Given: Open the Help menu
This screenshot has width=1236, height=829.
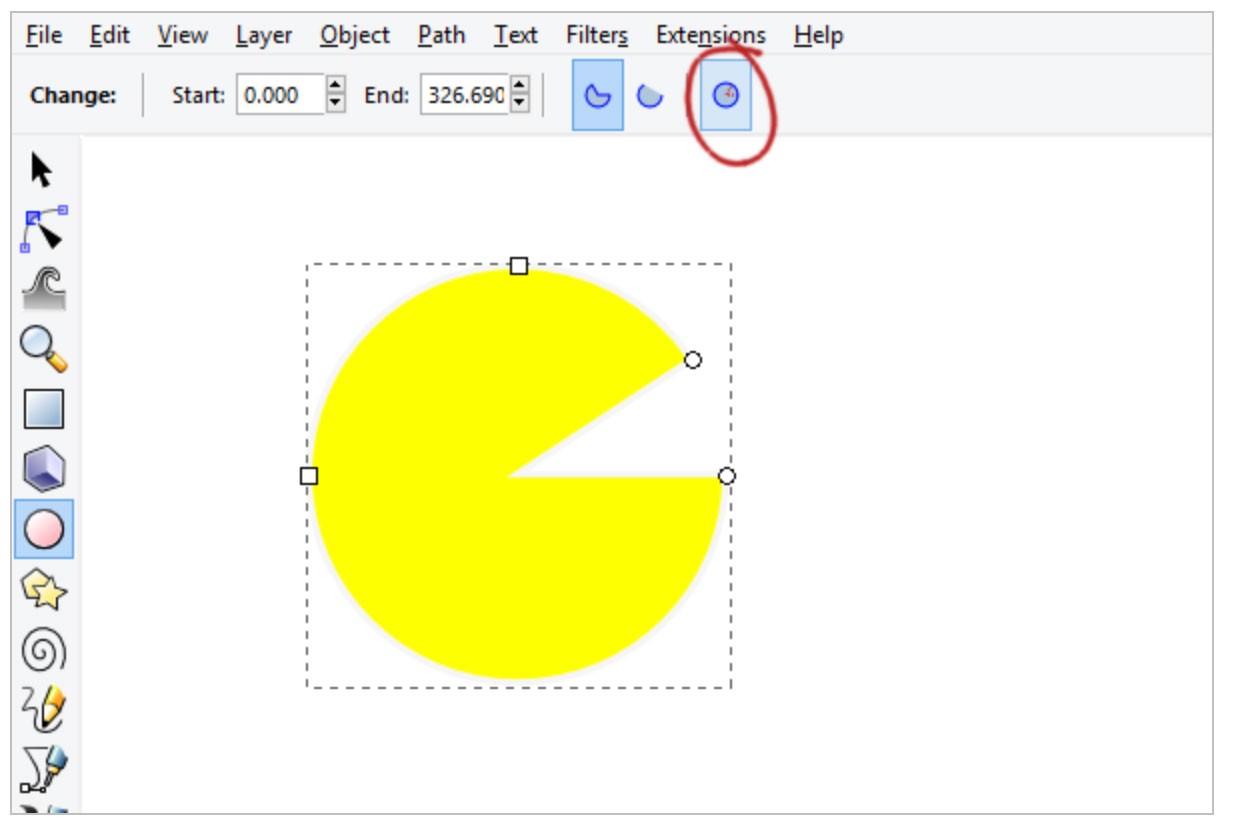Looking at the screenshot, I should tap(818, 35).
